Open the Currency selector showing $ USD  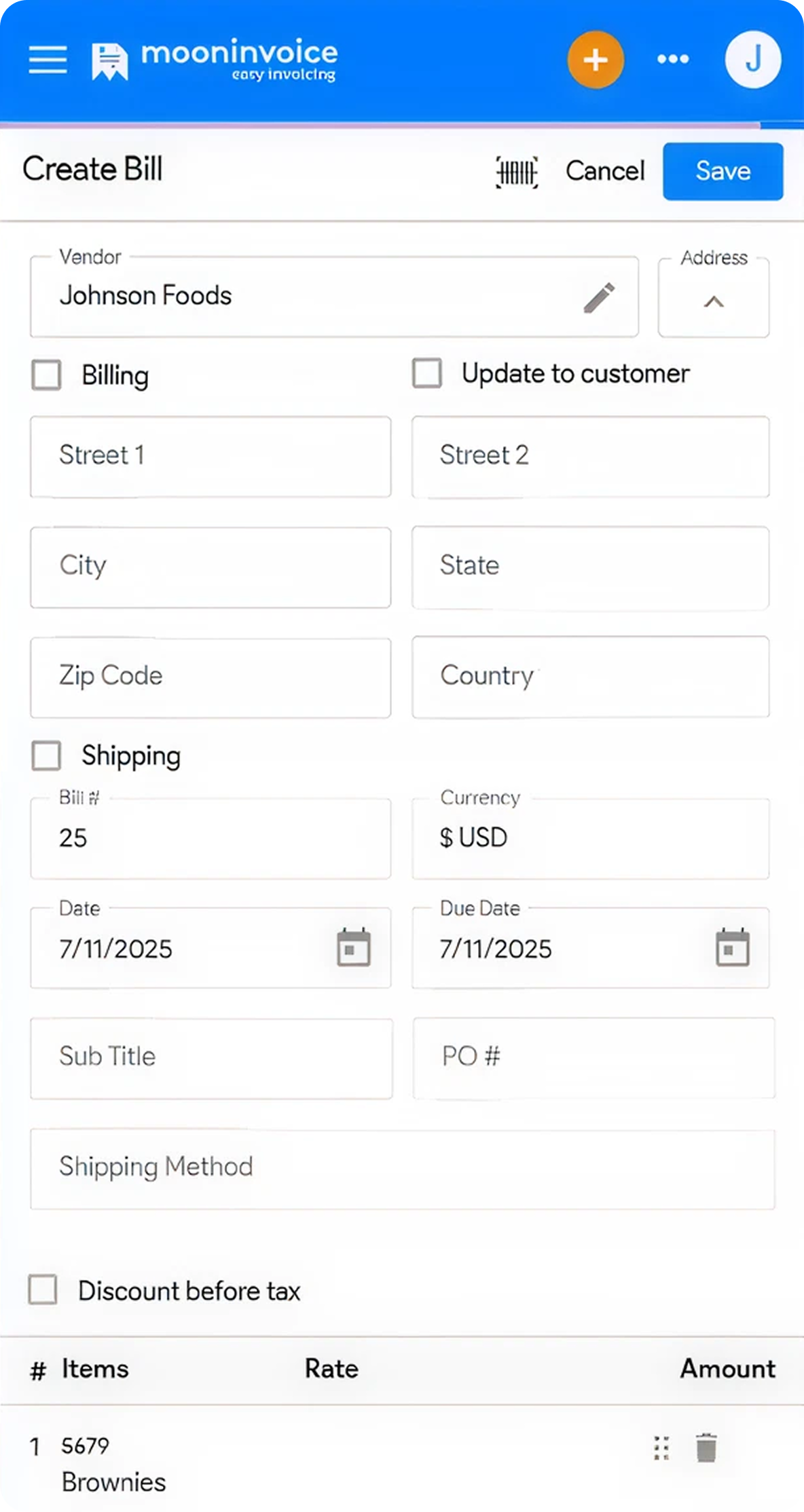(x=590, y=838)
